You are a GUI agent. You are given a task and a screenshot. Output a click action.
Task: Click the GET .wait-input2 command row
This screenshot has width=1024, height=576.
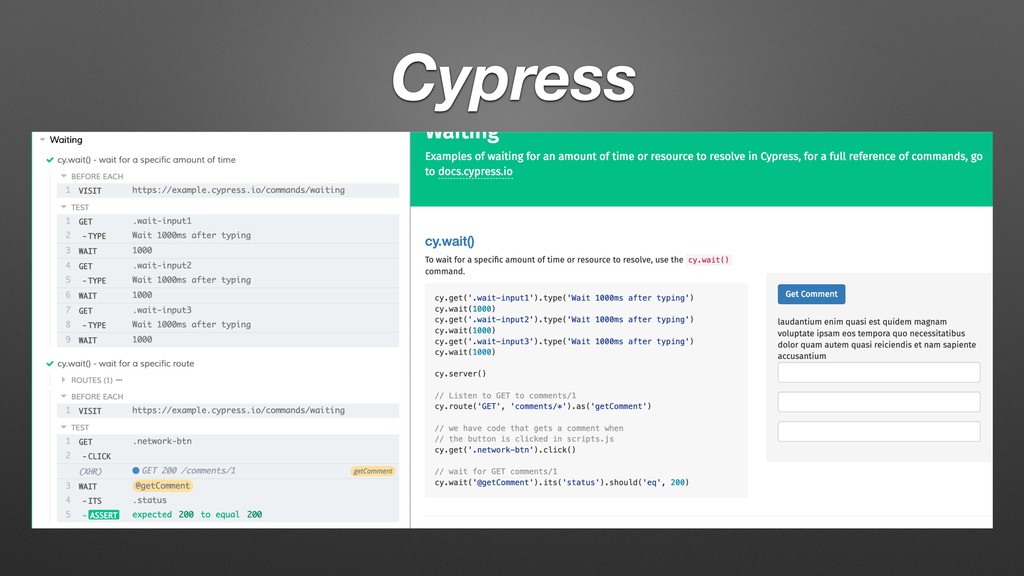coord(228,266)
